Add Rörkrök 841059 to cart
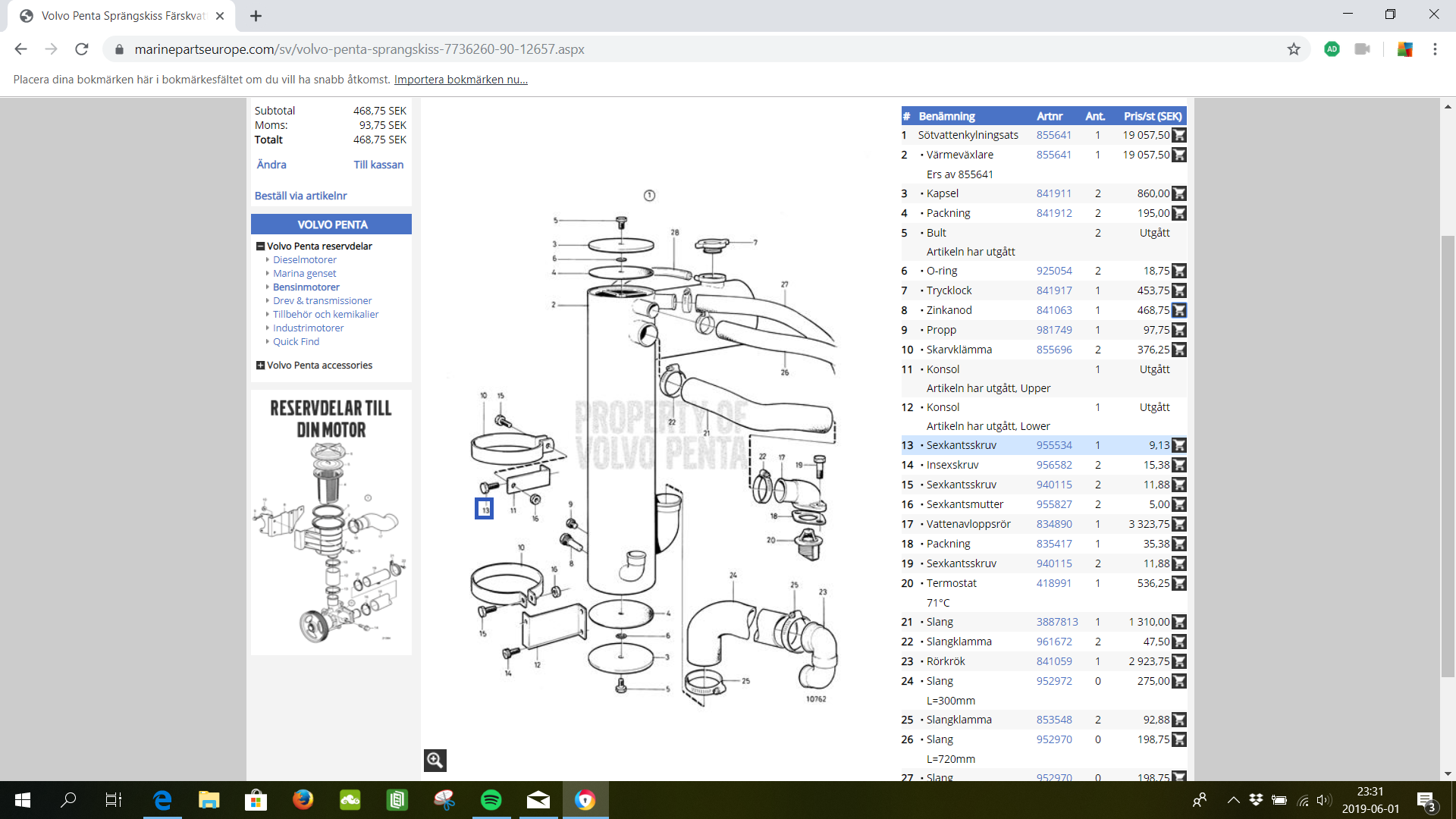 click(1179, 661)
